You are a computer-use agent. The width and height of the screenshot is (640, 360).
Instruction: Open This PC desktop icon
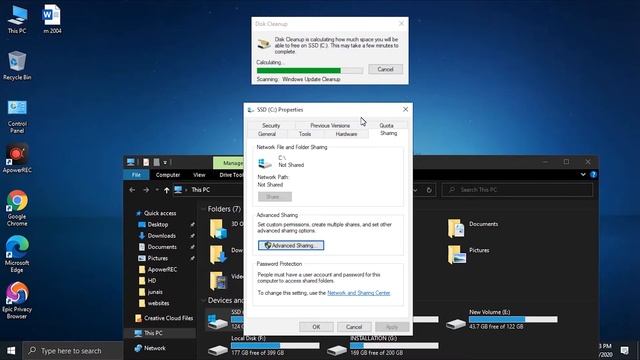17,20
